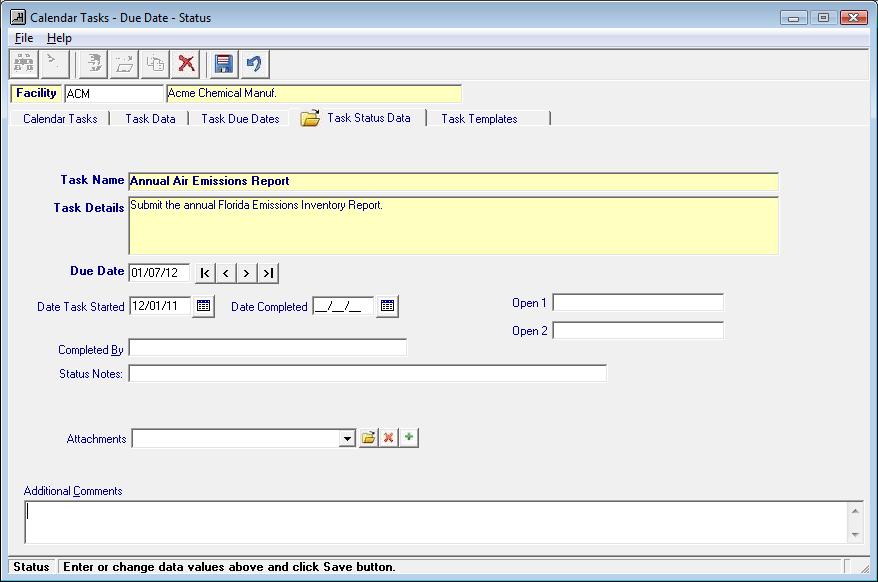Click the Completed By label
Screen dimensions: 878x582
click(x=91, y=350)
